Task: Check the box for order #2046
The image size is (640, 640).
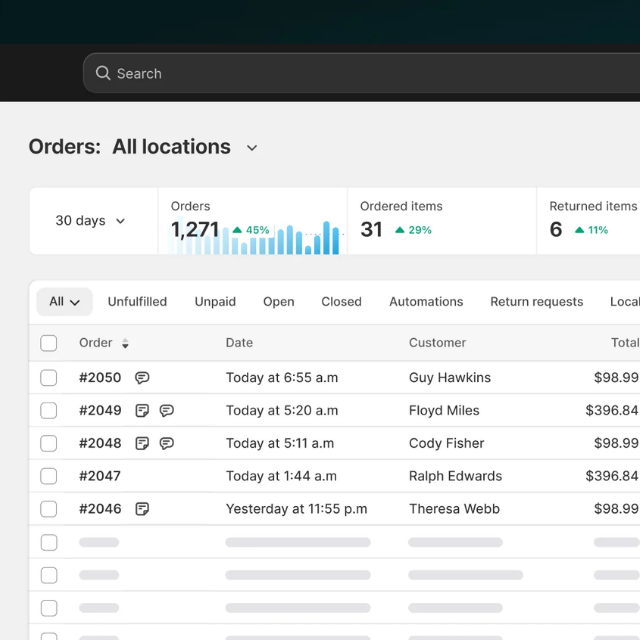Action: 49,509
